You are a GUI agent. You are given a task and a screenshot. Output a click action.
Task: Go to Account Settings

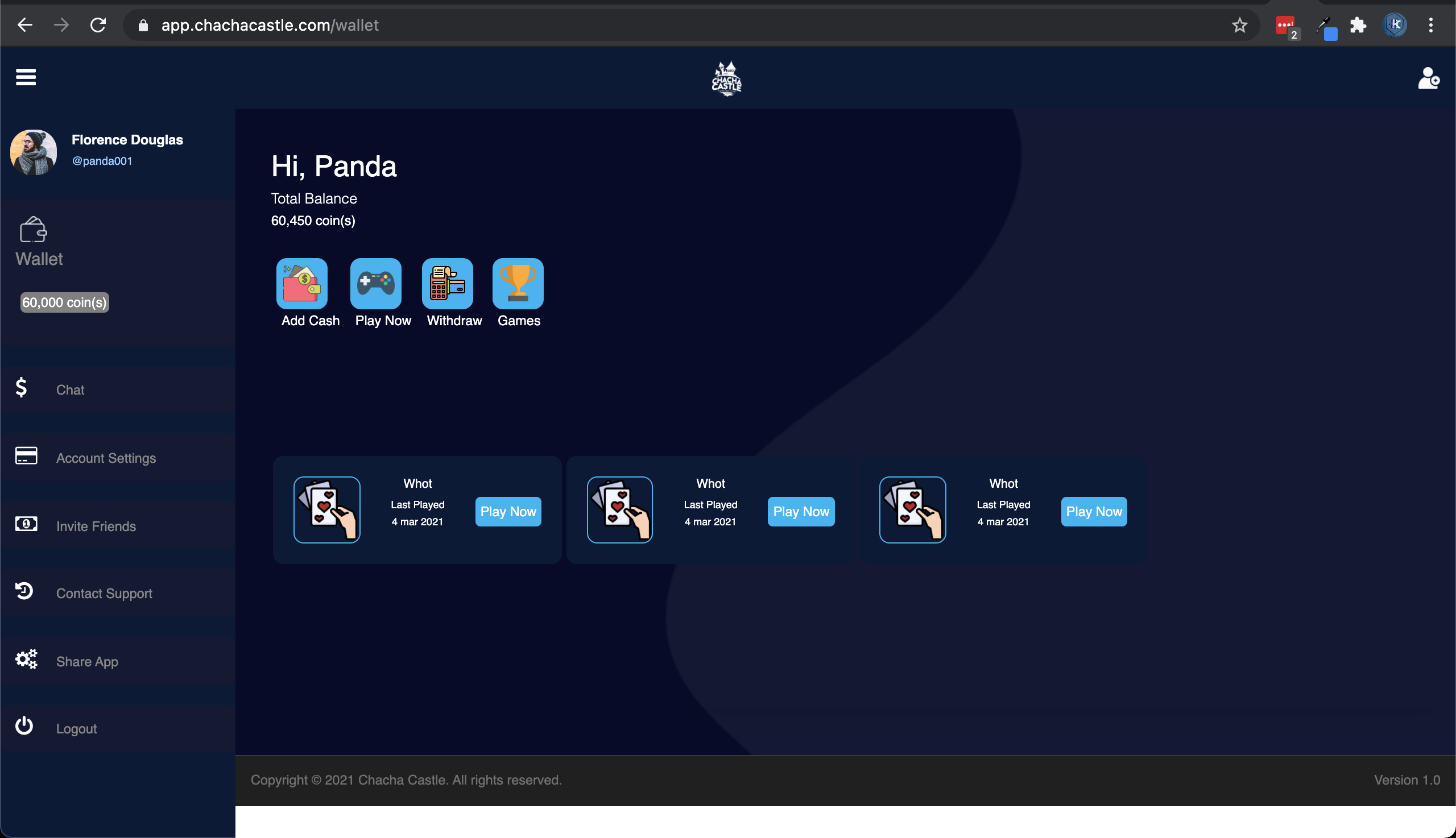[x=106, y=458]
